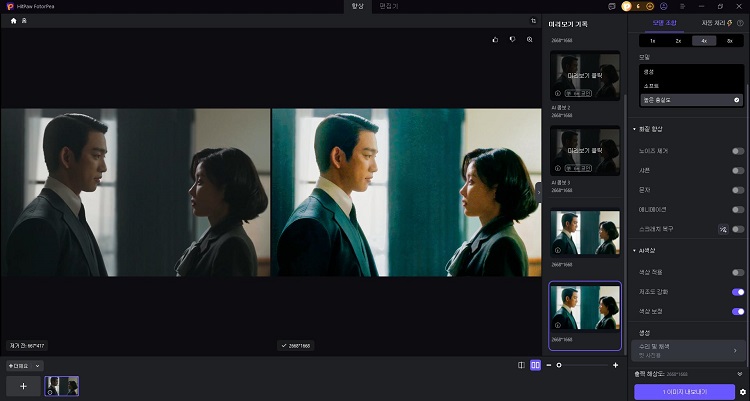Image resolution: width=750 pixels, height=401 pixels.
Task: Select the image thumbnail in bottom filmstrip
Action: [62, 386]
